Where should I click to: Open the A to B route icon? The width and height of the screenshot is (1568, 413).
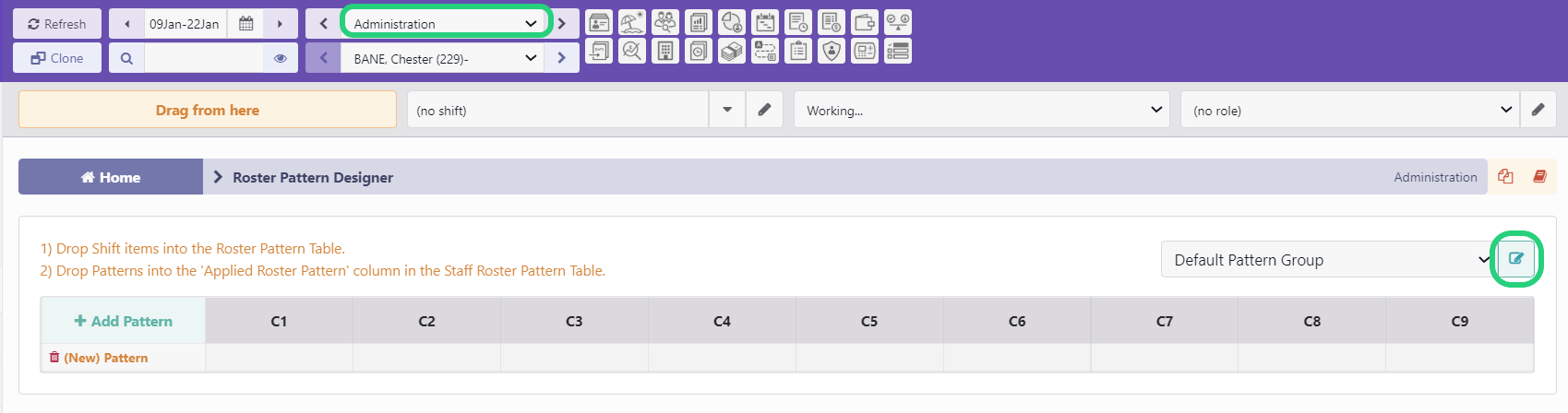pyautogui.click(x=765, y=51)
